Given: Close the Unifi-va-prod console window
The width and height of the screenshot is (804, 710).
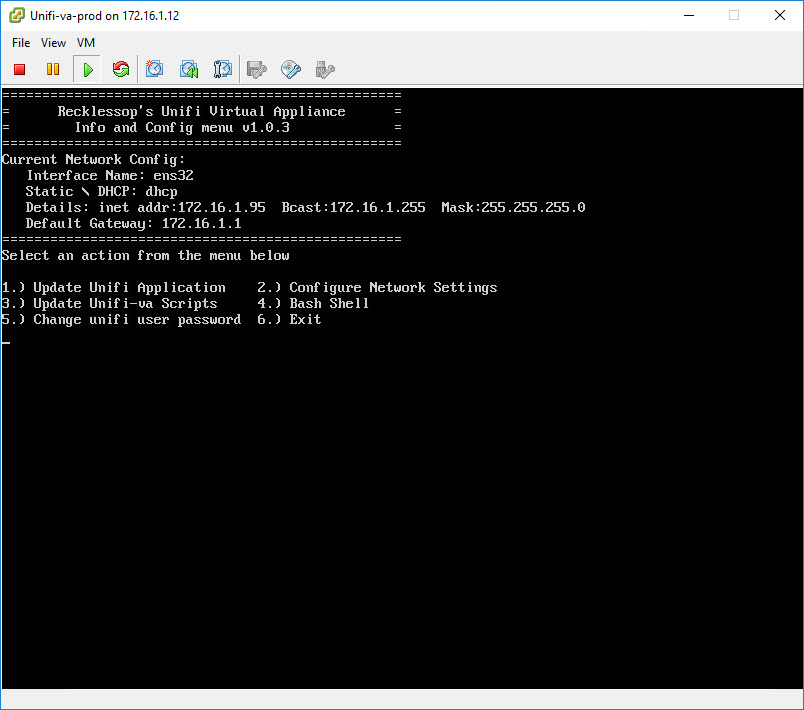Looking at the screenshot, I should click(780, 15).
